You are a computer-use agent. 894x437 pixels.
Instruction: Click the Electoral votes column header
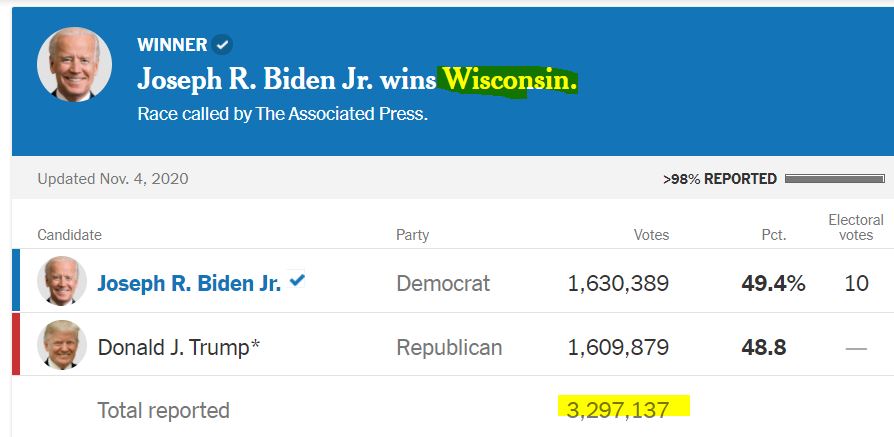(856, 227)
